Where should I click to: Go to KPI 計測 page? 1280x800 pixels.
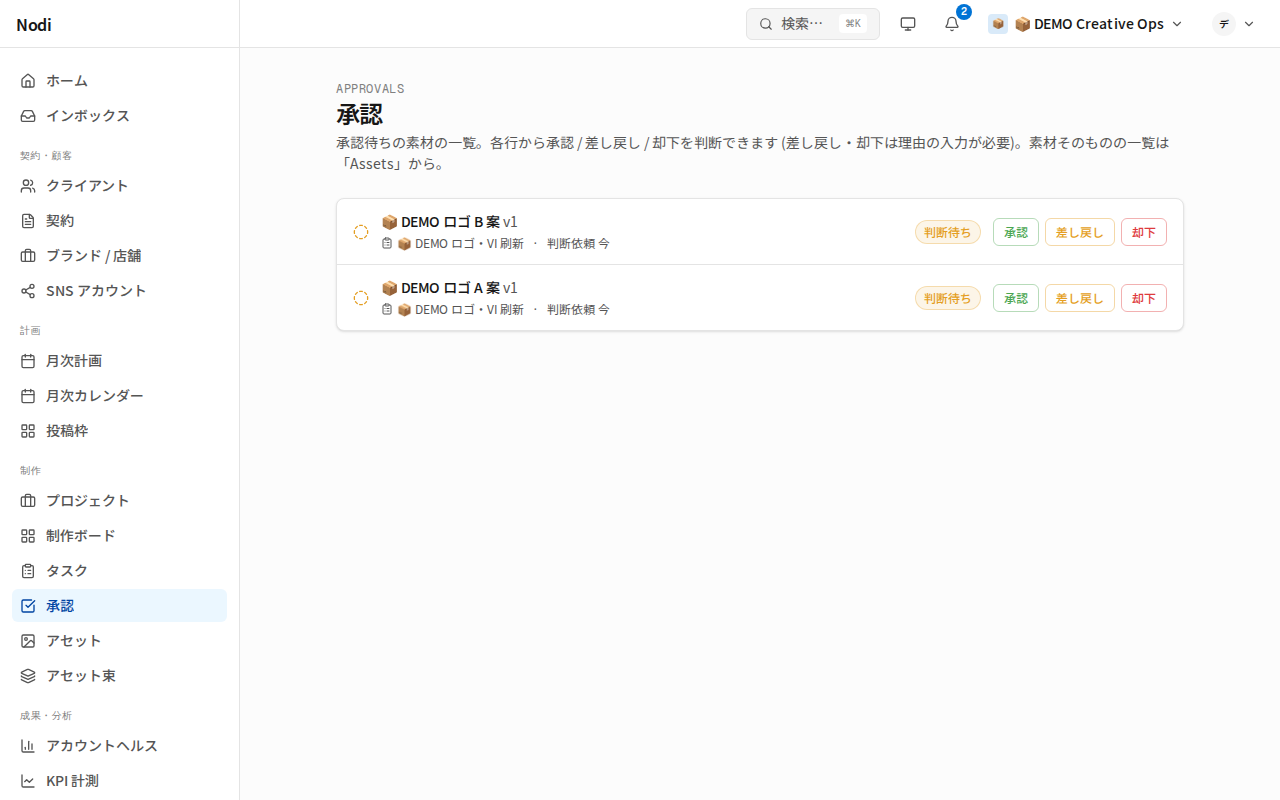[x=119, y=781]
